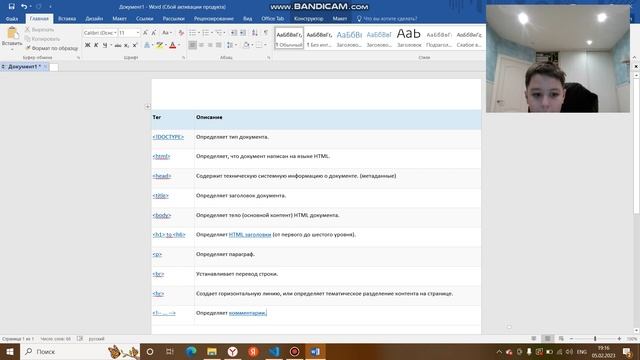Click the table move handle above the Тег header
This screenshot has width=640, height=360.
coord(147,107)
